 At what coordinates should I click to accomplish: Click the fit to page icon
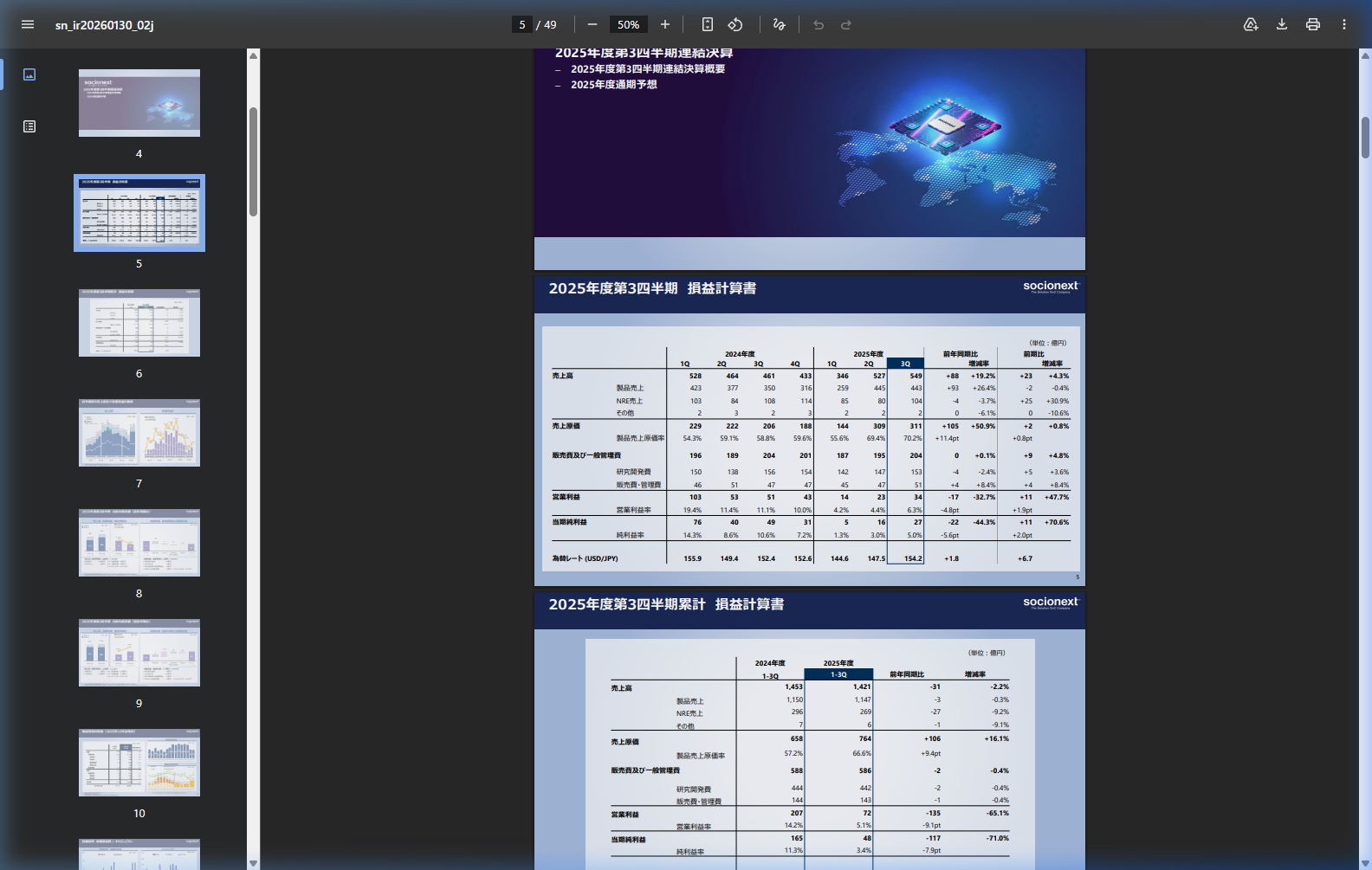point(708,24)
